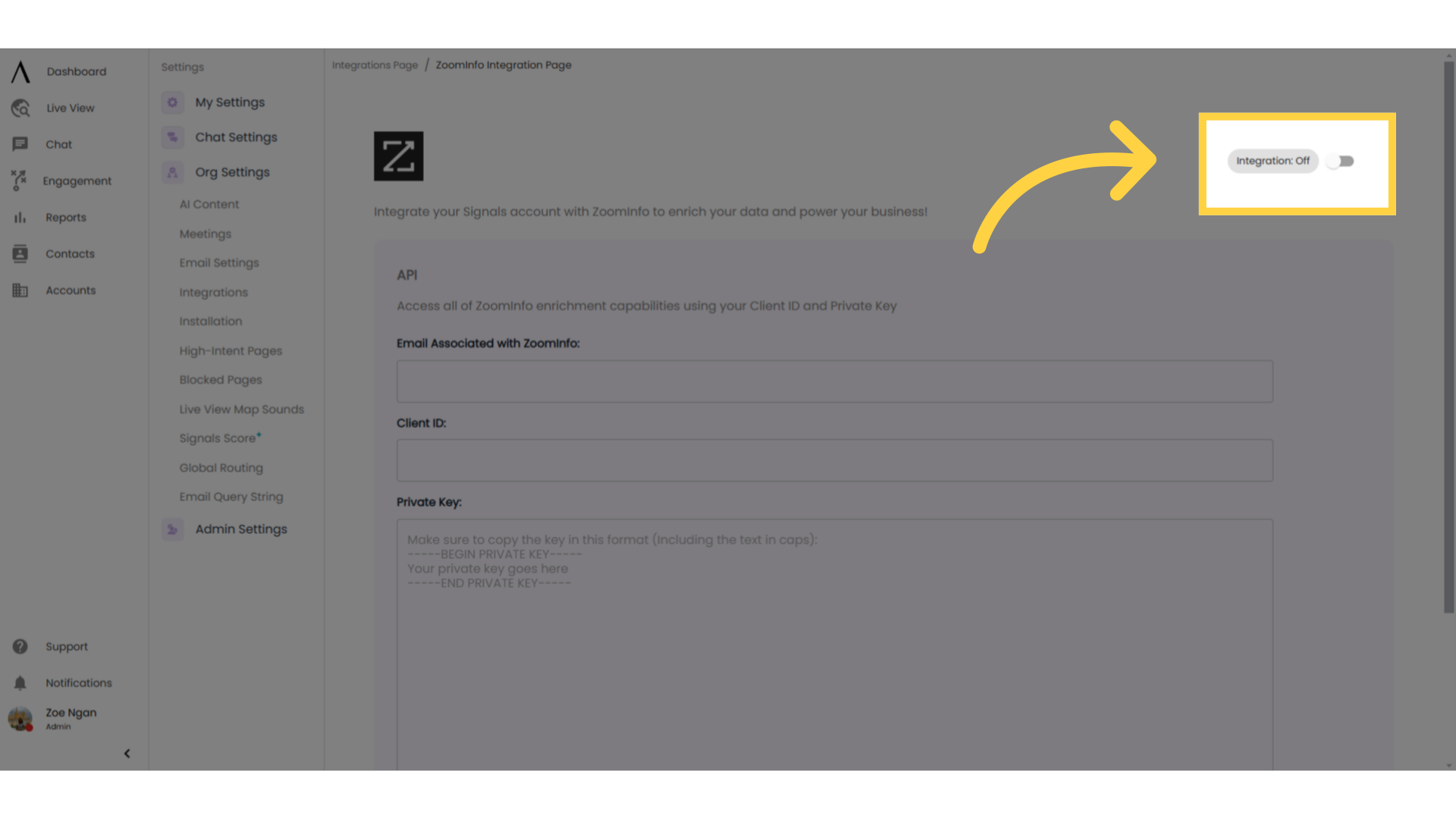
Task: Open My Settings section
Action: coord(229,102)
